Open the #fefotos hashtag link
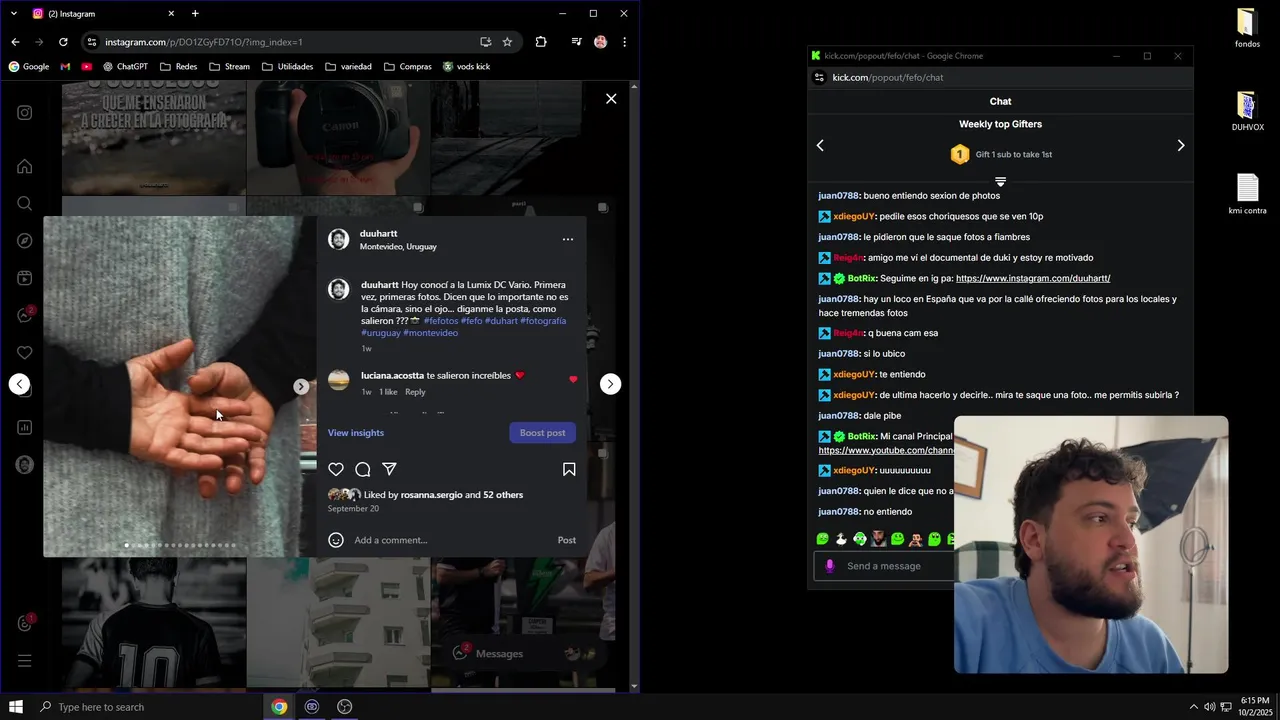1280x720 pixels. (x=441, y=321)
